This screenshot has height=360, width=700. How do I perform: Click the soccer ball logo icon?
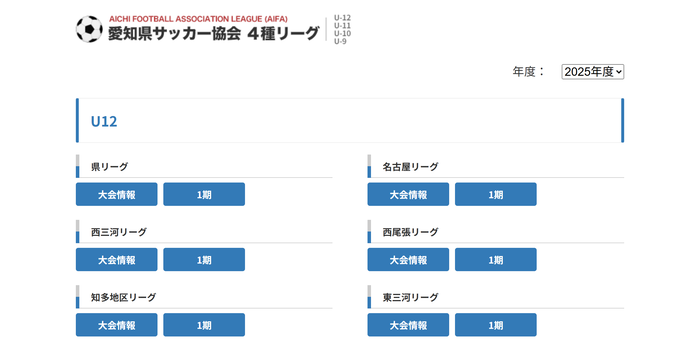(x=89, y=29)
